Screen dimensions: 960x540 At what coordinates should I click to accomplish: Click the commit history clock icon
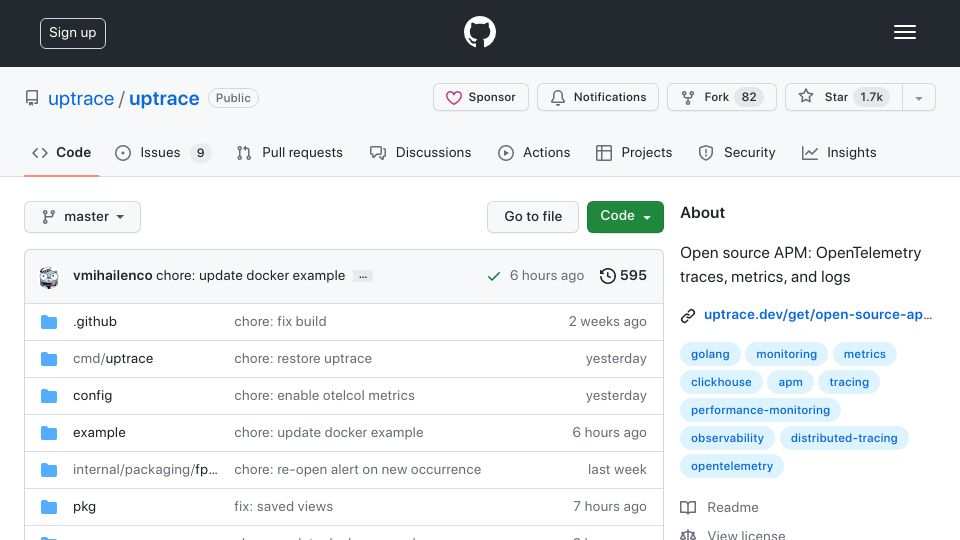[x=607, y=276]
